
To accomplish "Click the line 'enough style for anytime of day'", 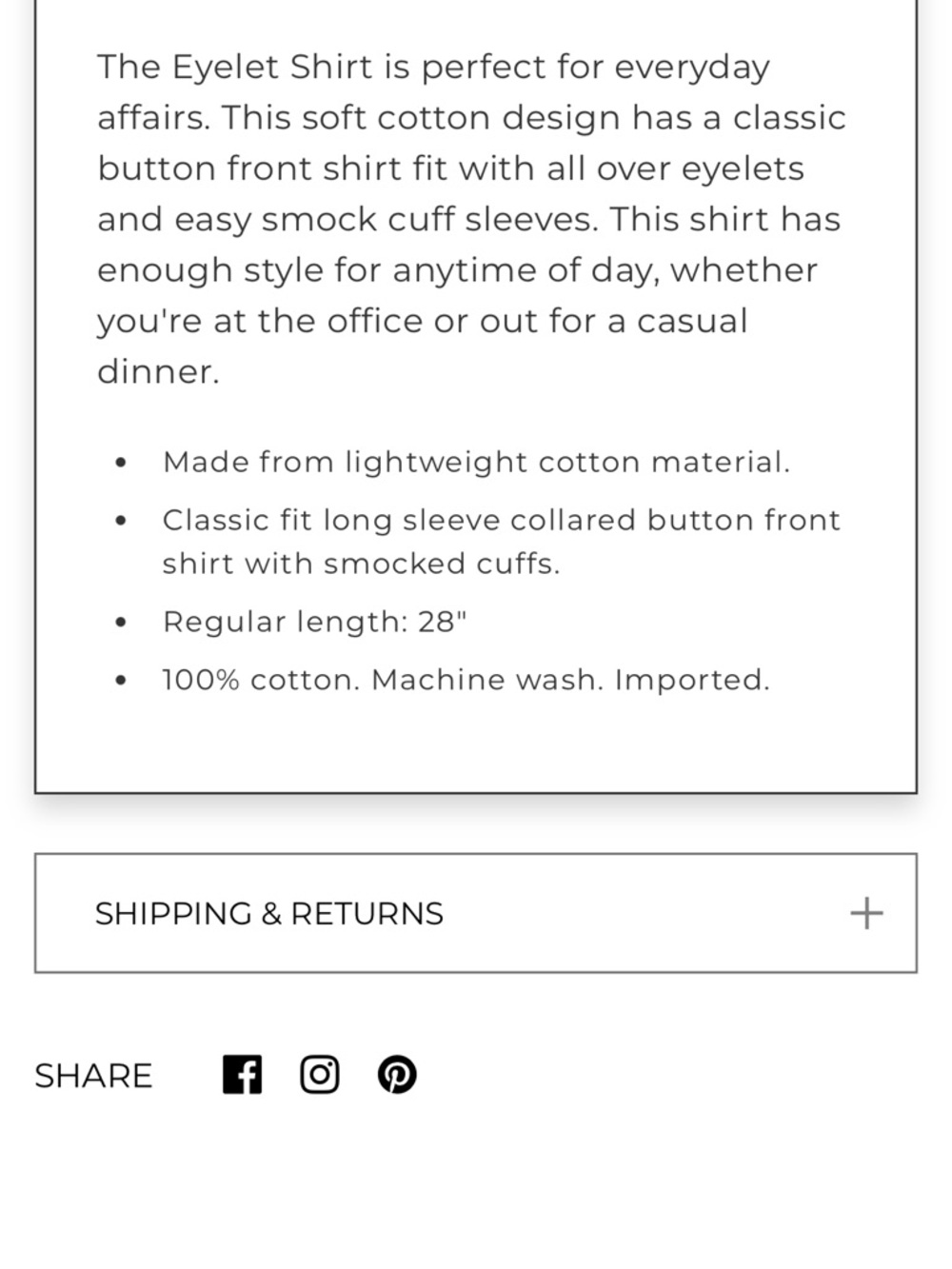I will 457,270.
